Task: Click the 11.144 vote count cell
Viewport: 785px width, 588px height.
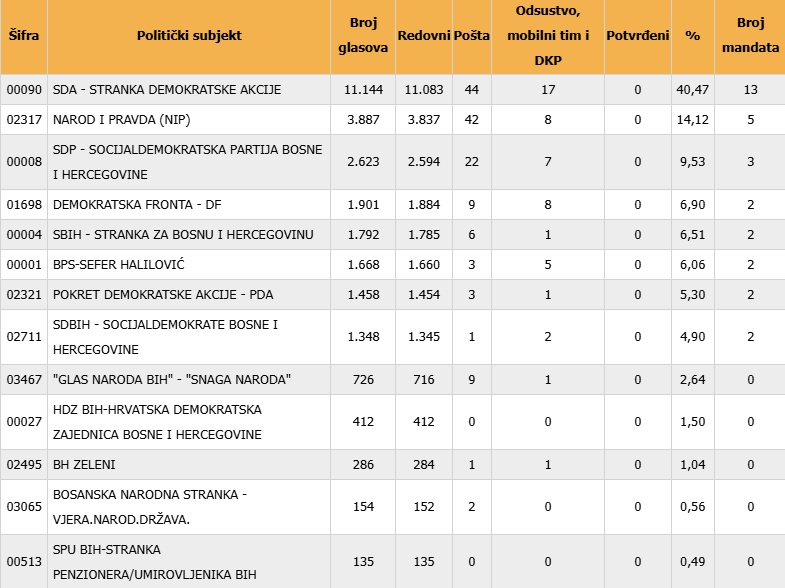Action: point(362,90)
